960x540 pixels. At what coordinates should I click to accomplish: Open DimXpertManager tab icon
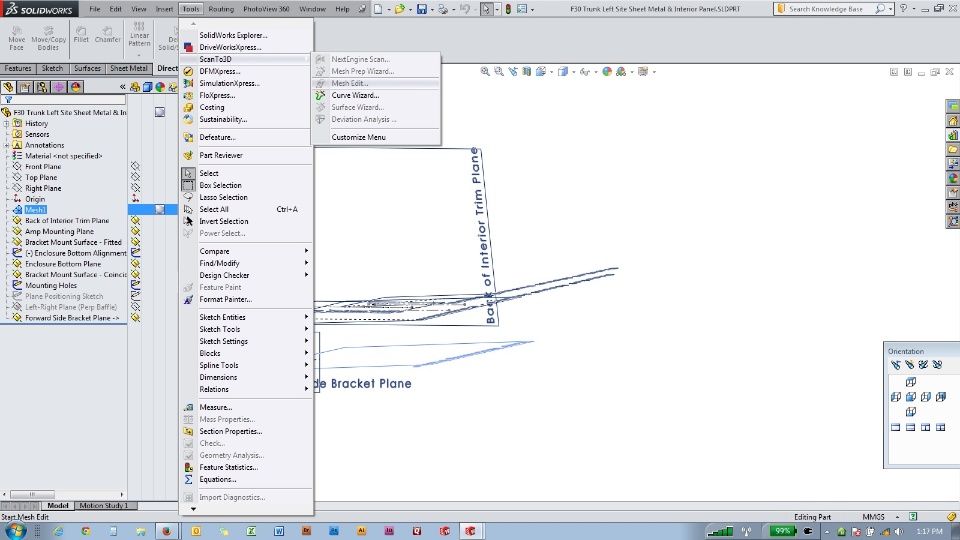click(x=59, y=87)
